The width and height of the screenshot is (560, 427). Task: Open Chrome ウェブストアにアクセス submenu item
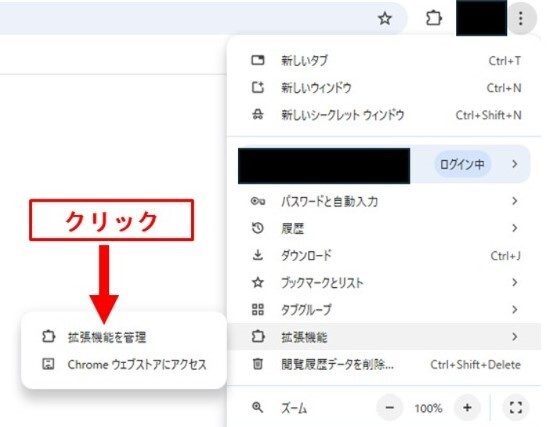[124, 364]
